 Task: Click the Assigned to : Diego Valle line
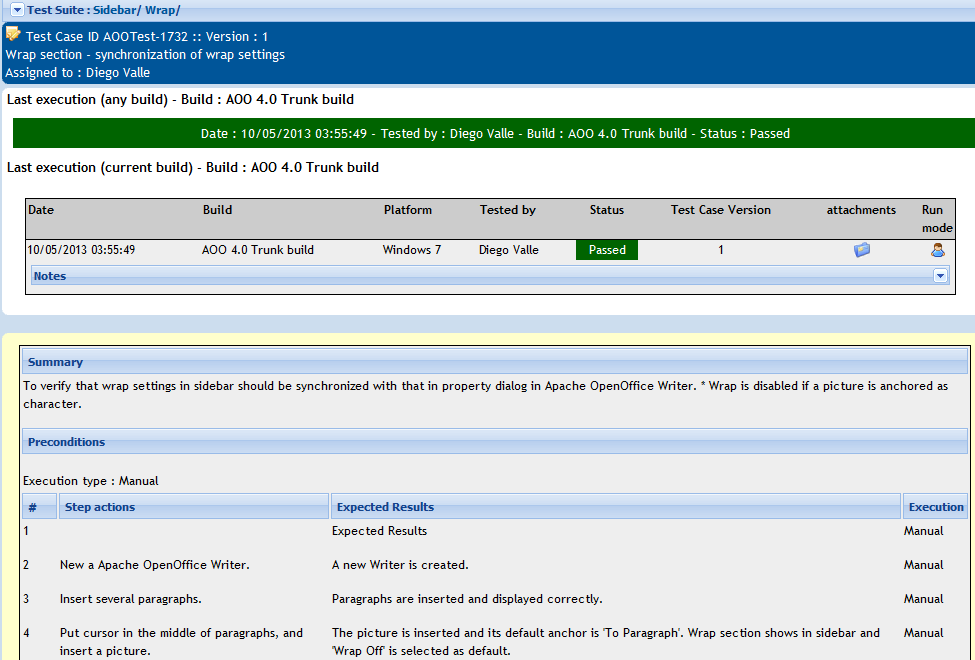coord(78,72)
